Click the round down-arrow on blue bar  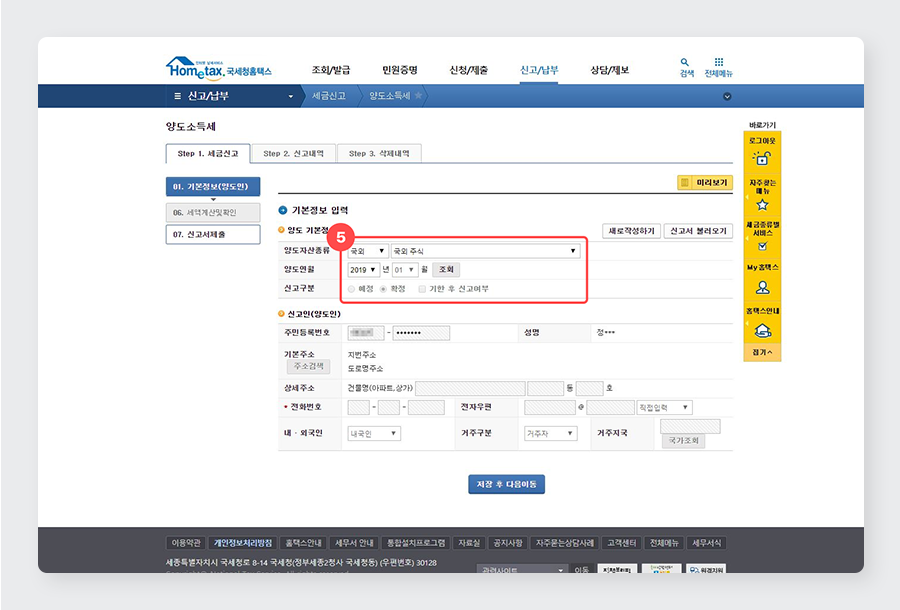tap(727, 96)
